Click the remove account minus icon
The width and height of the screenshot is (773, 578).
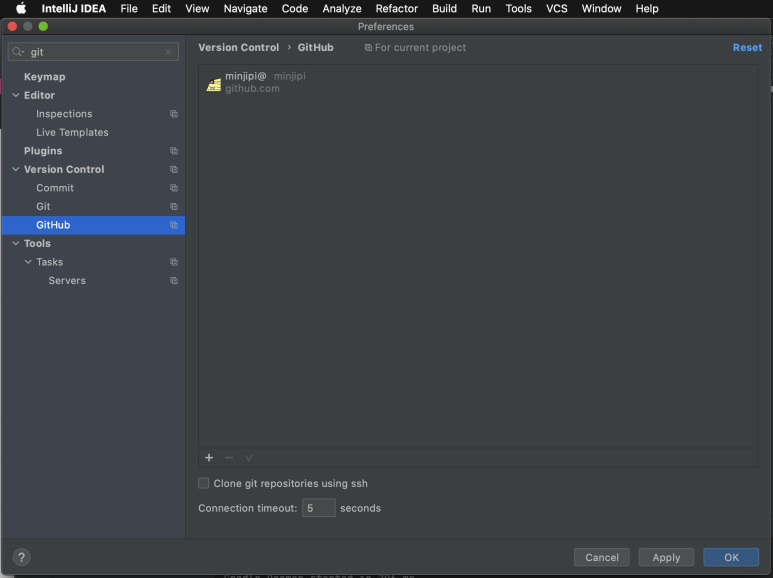[x=229, y=458]
